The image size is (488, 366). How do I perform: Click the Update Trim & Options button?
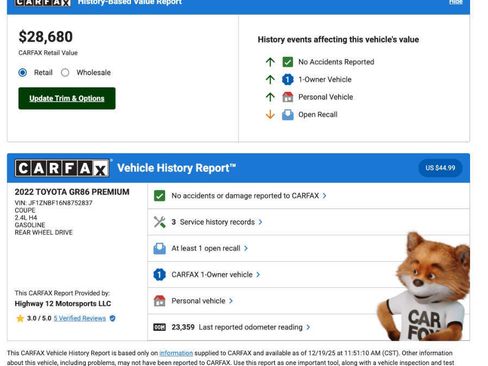click(67, 98)
